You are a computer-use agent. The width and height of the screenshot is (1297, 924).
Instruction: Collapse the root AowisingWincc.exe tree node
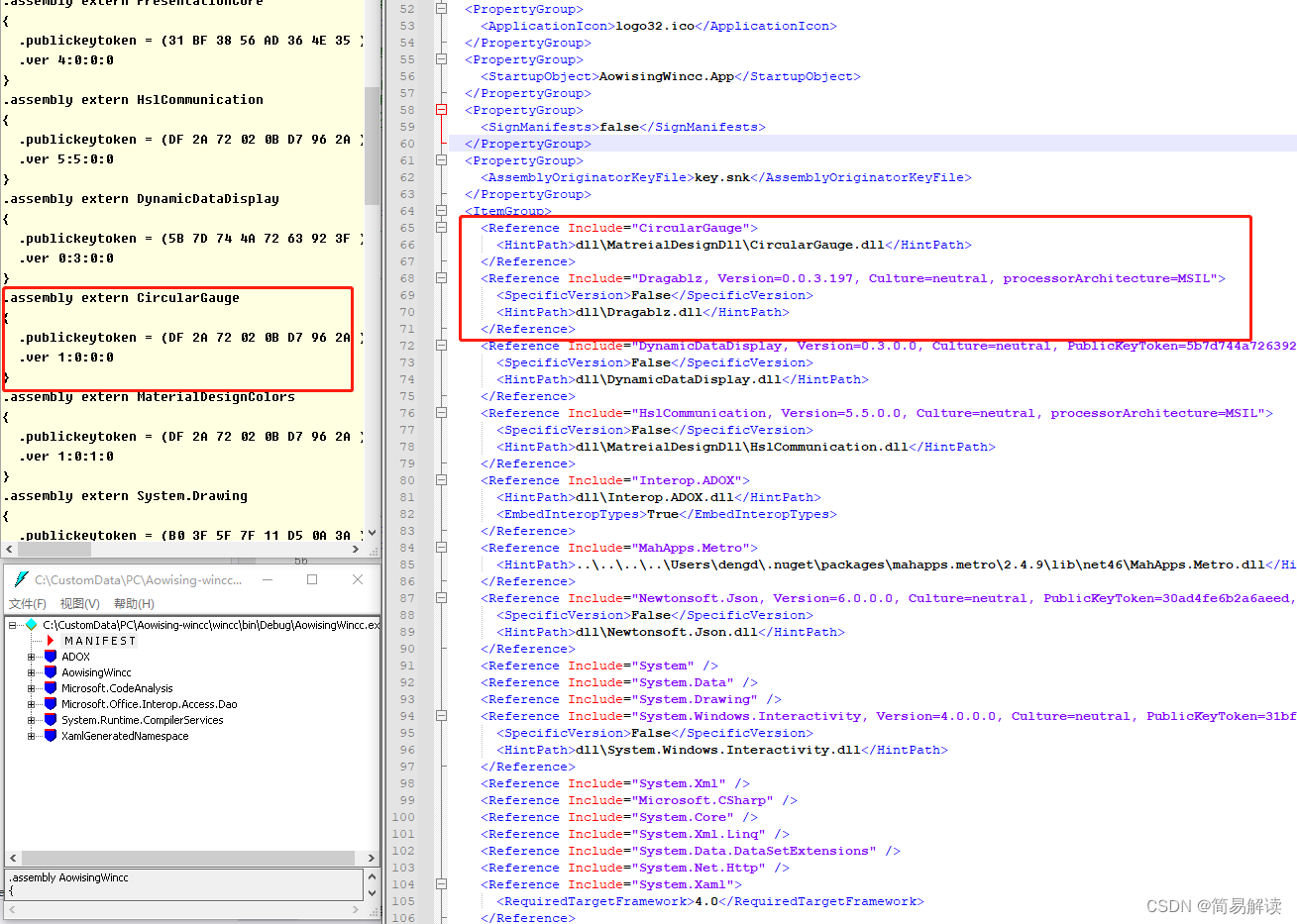pos(12,625)
